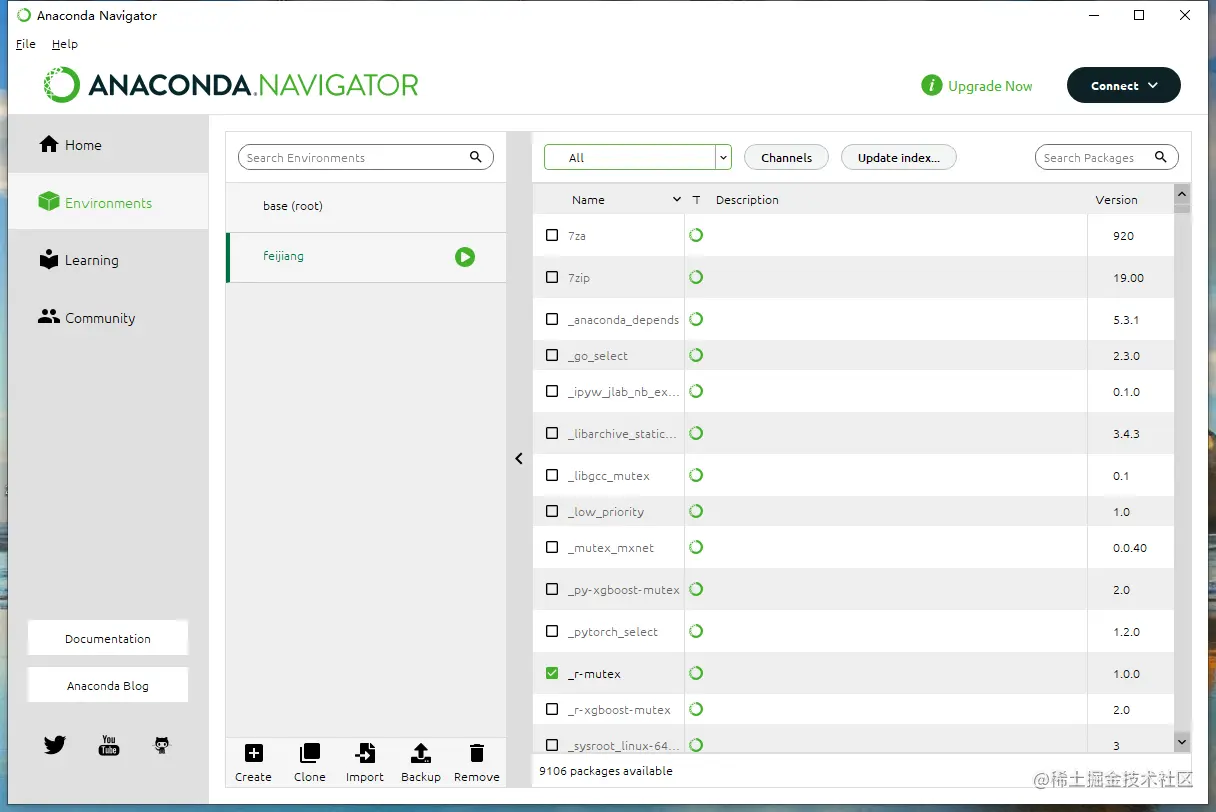Screen dimensions: 1216x812
Task: Click the package list scrollbar up arrow
Action: 1182,193
